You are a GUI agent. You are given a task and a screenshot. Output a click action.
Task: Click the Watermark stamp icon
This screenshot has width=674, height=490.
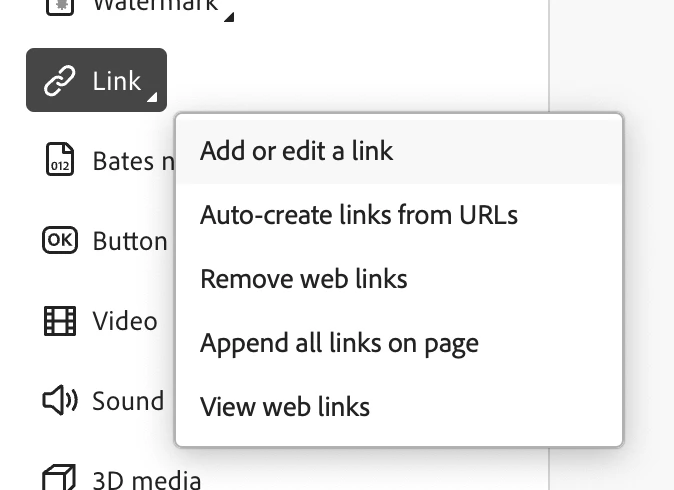60,6
